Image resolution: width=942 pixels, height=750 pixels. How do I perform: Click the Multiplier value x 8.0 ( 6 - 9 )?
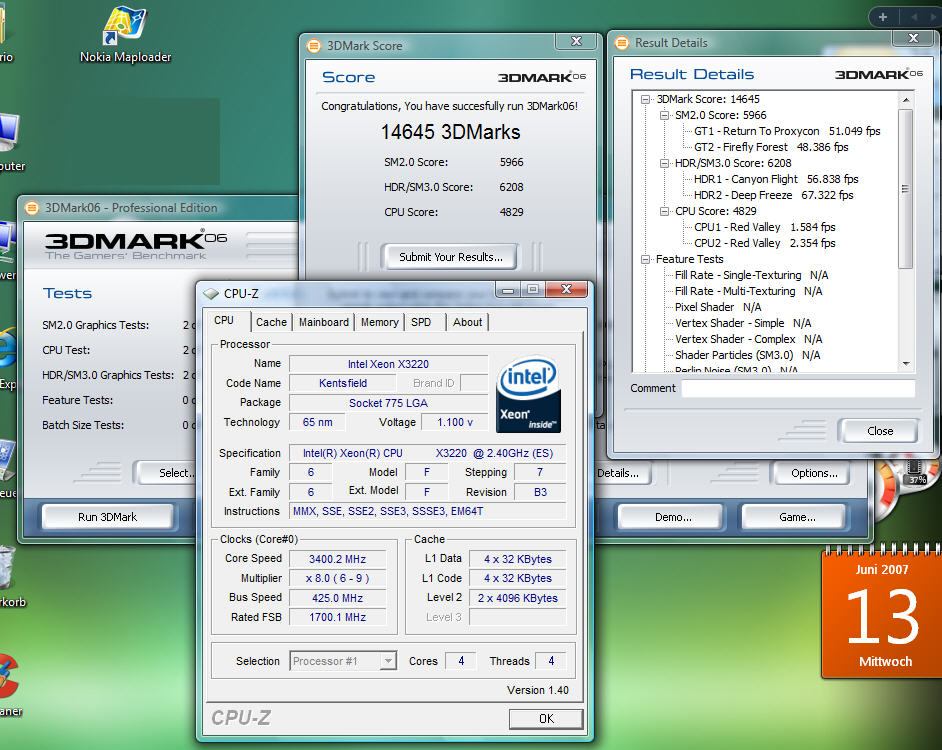[338, 578]
